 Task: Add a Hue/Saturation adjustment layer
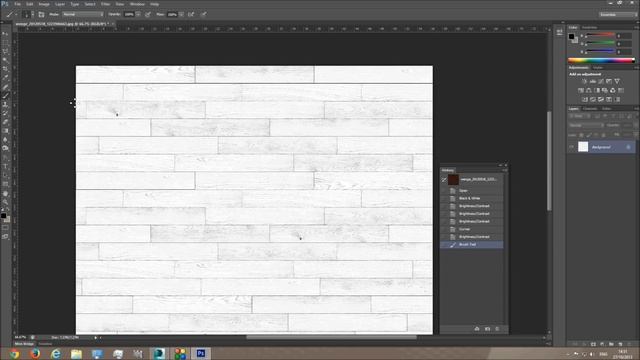(x=581, y=90)
